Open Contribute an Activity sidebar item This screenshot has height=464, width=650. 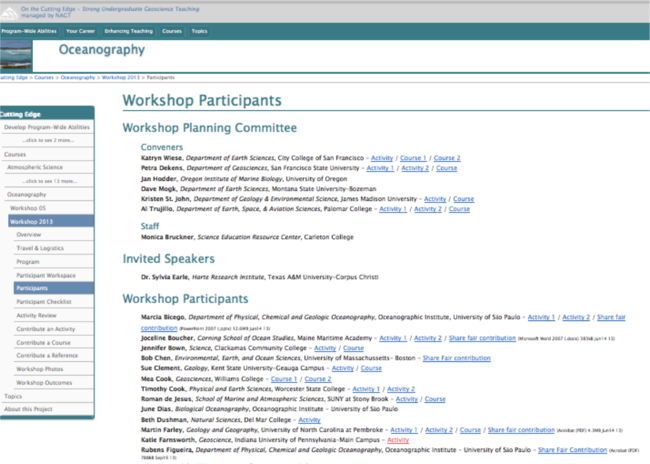point(46,328)
